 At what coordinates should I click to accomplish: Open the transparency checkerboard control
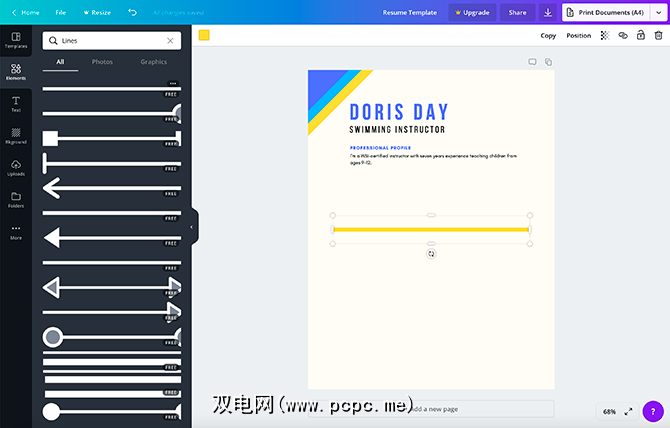[605, 35]
